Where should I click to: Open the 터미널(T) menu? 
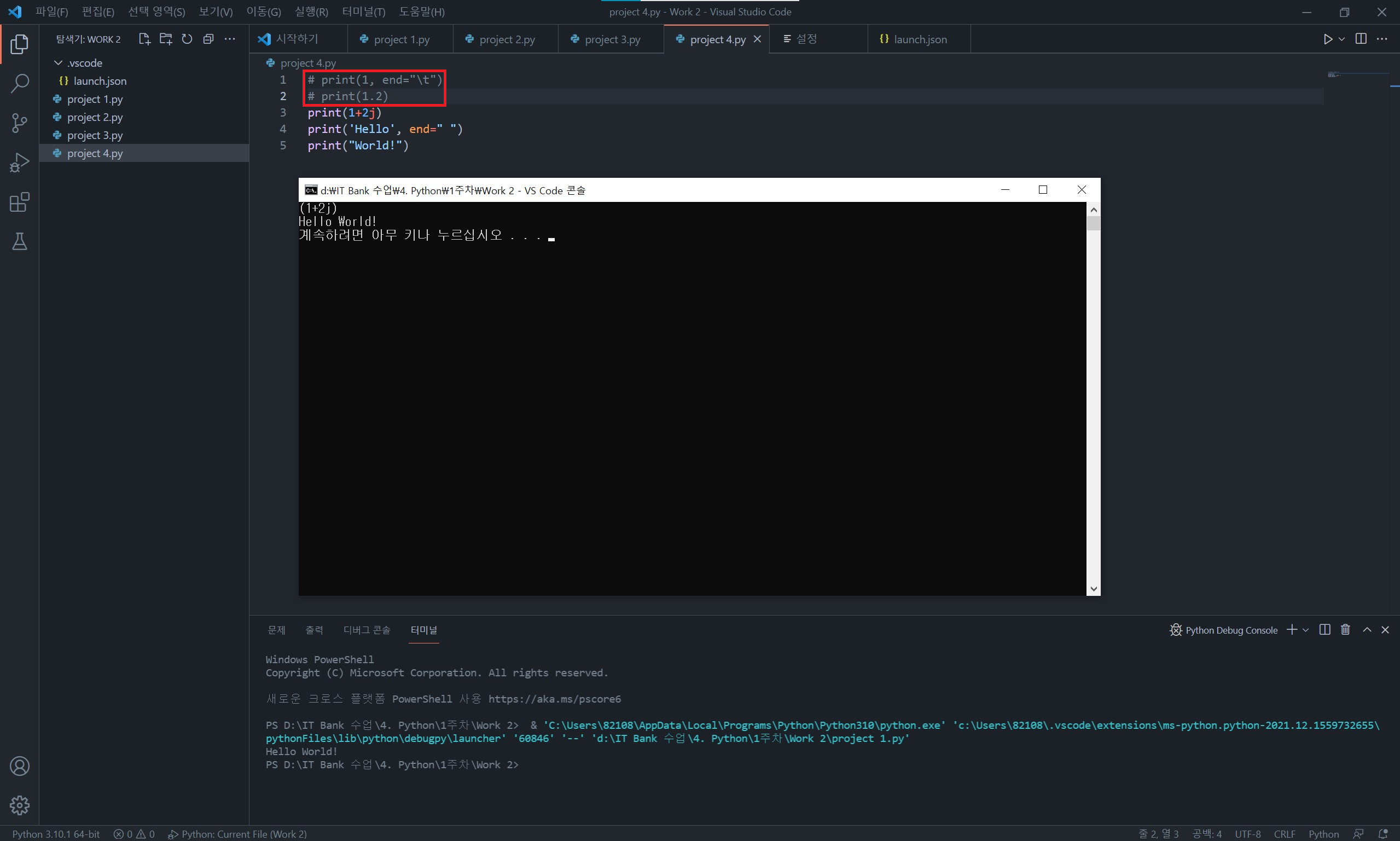pos(363,12)
